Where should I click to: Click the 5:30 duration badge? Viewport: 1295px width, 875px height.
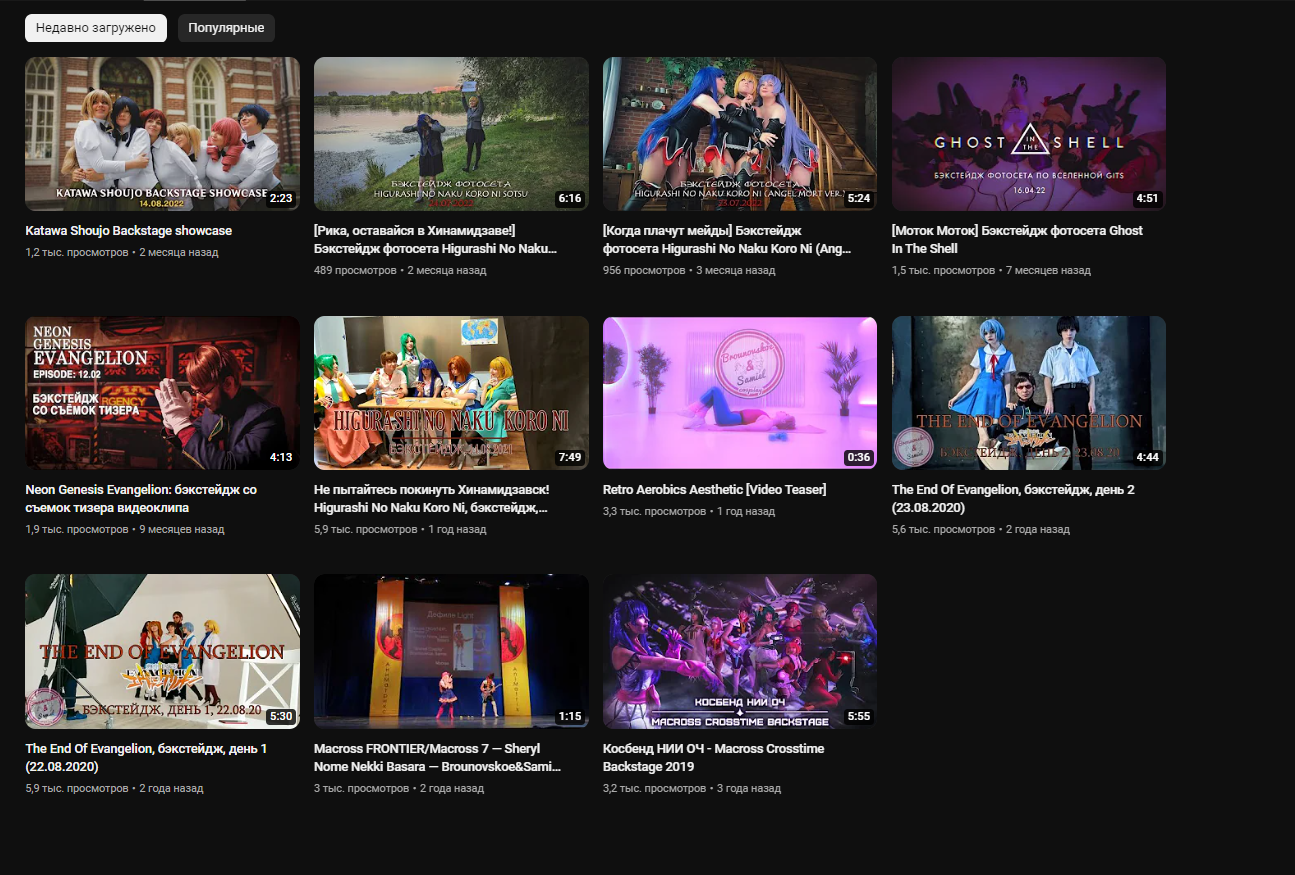click(281, 716)
